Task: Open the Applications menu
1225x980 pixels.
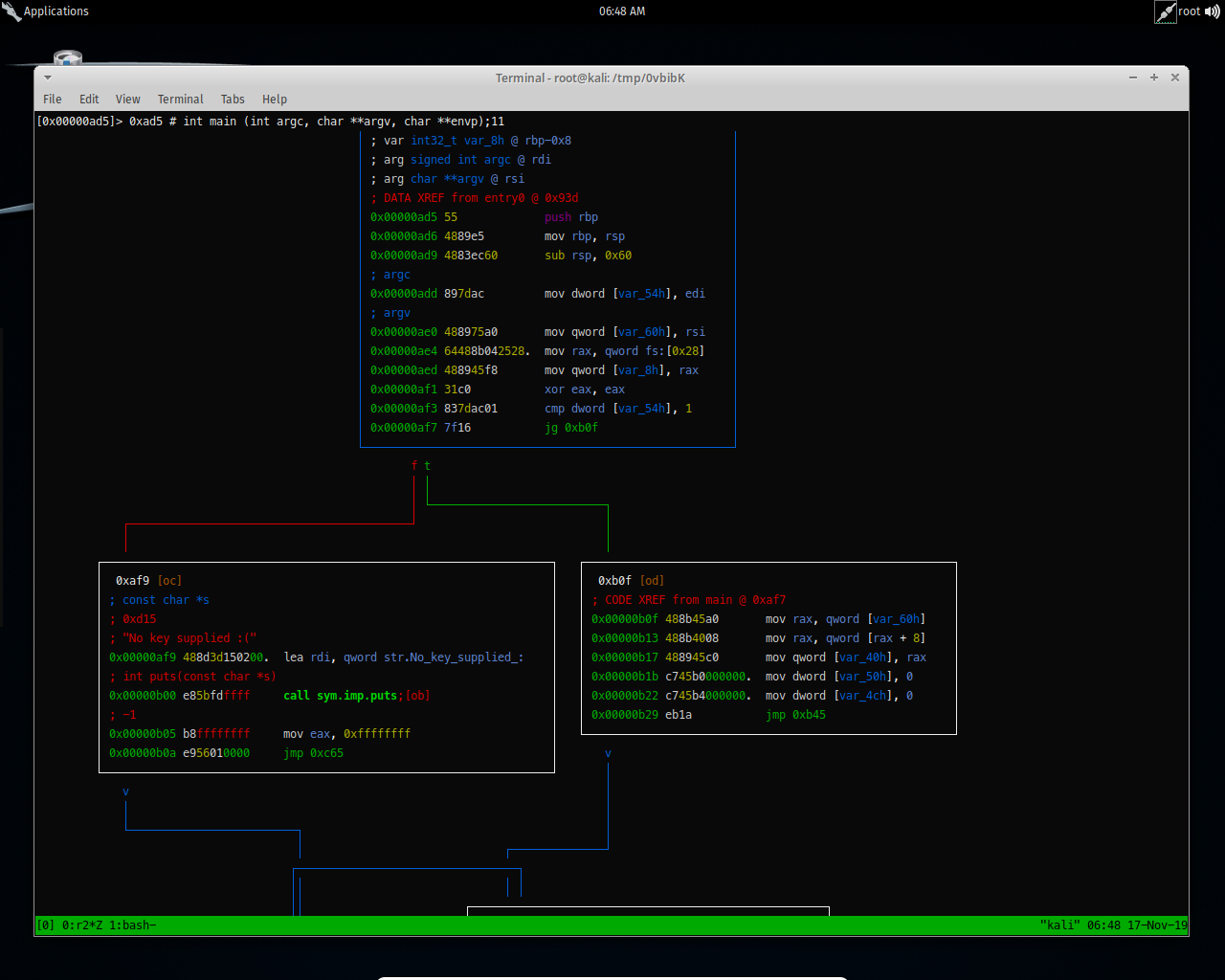Action: (56, 11)
